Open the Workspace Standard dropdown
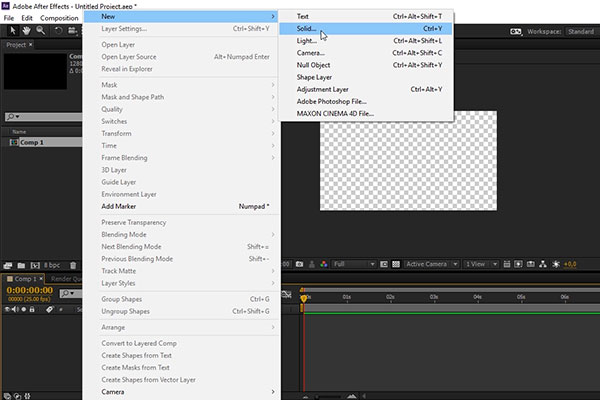The height and width of the screenshot is (400, 600). 581,31
